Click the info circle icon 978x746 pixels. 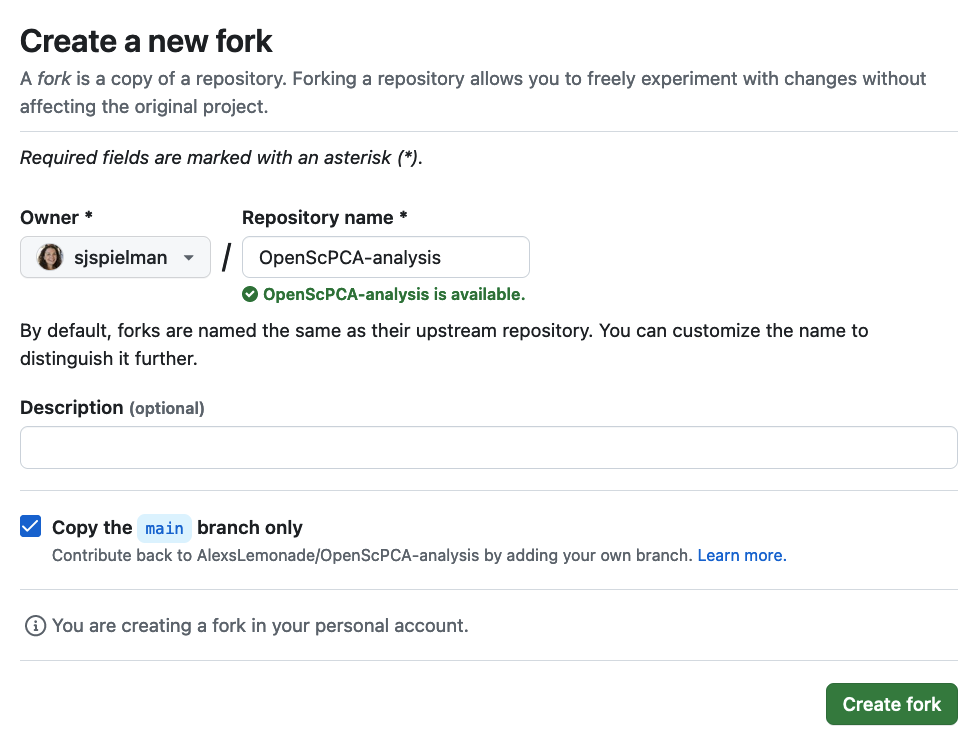tap(35, 626)
